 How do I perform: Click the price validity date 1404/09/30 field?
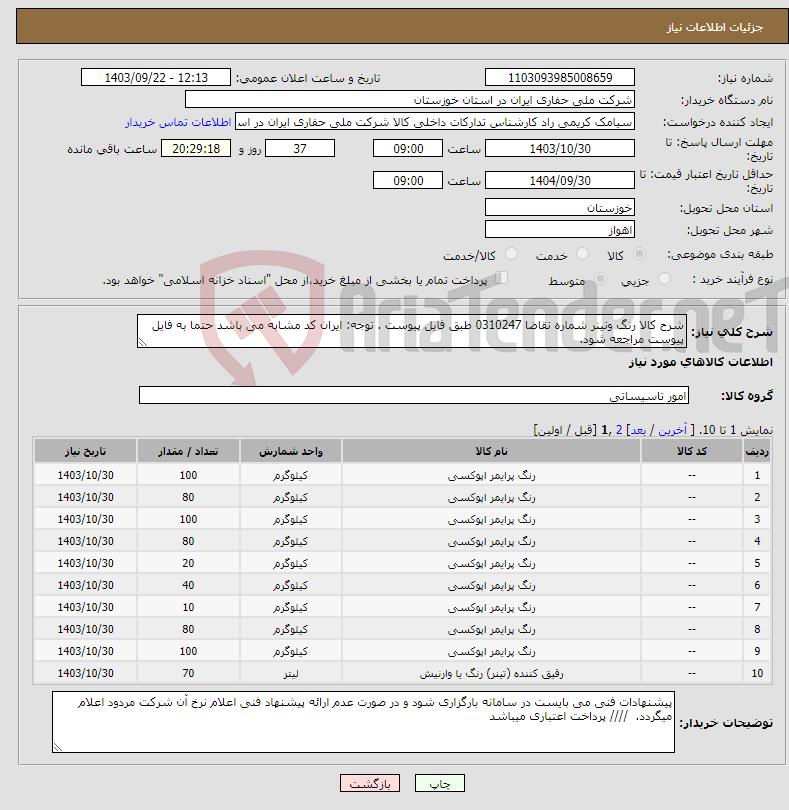click(x=560, y=180)
